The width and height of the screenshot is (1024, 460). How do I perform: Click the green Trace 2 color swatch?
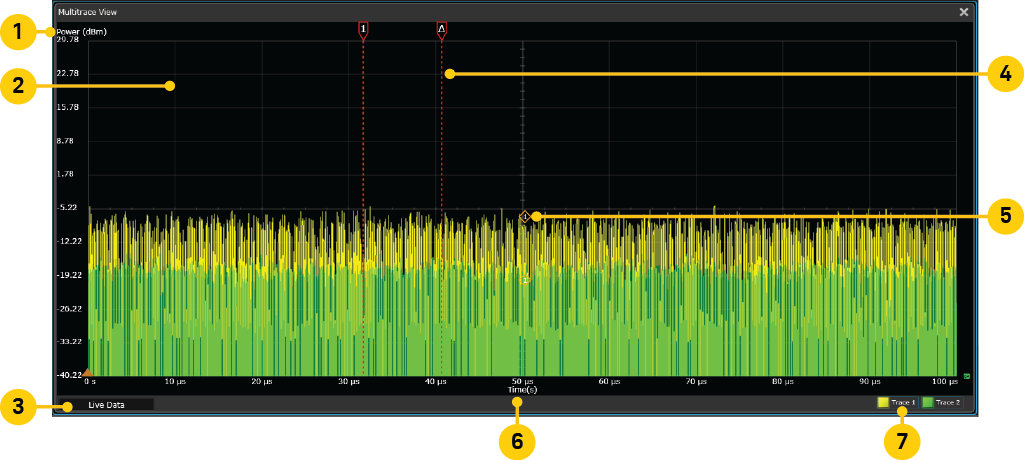tap(927, 402)
